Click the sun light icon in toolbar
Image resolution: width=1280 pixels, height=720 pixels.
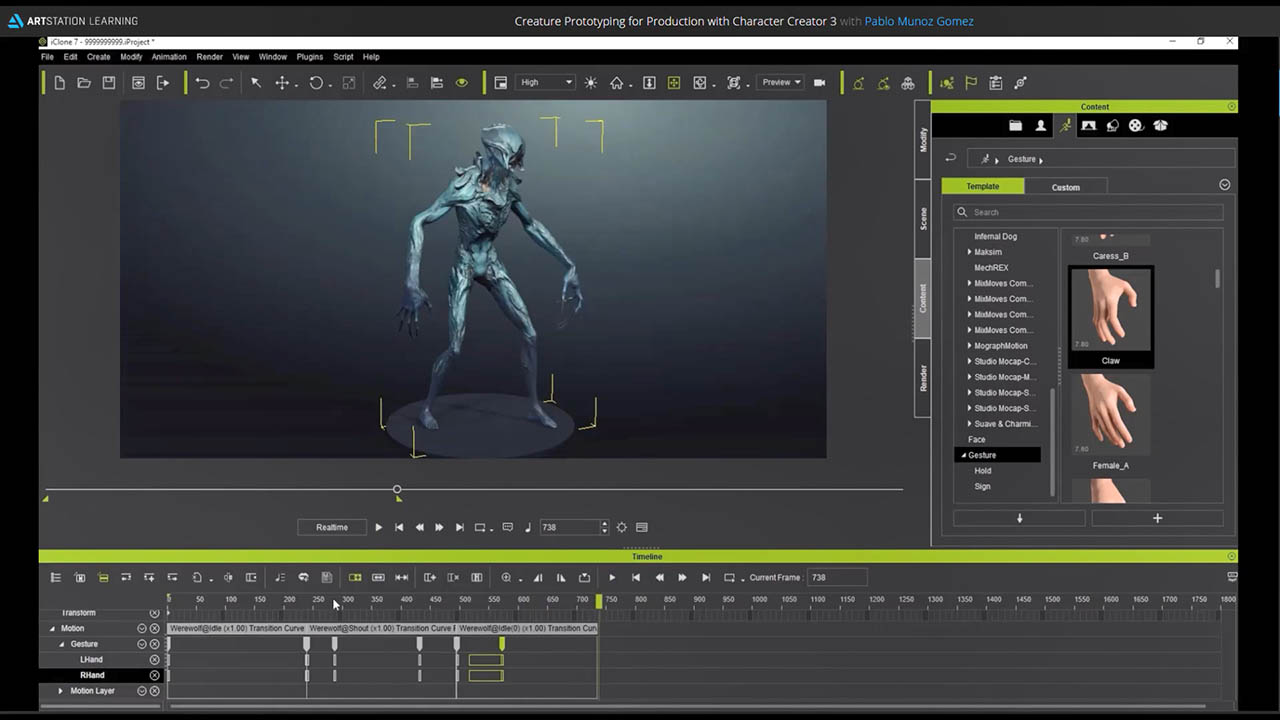coord(591,83)
